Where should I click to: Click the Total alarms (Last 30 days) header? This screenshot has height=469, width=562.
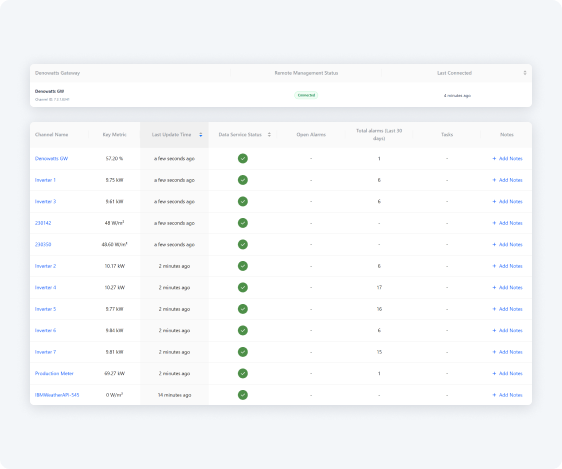(379, 134)
